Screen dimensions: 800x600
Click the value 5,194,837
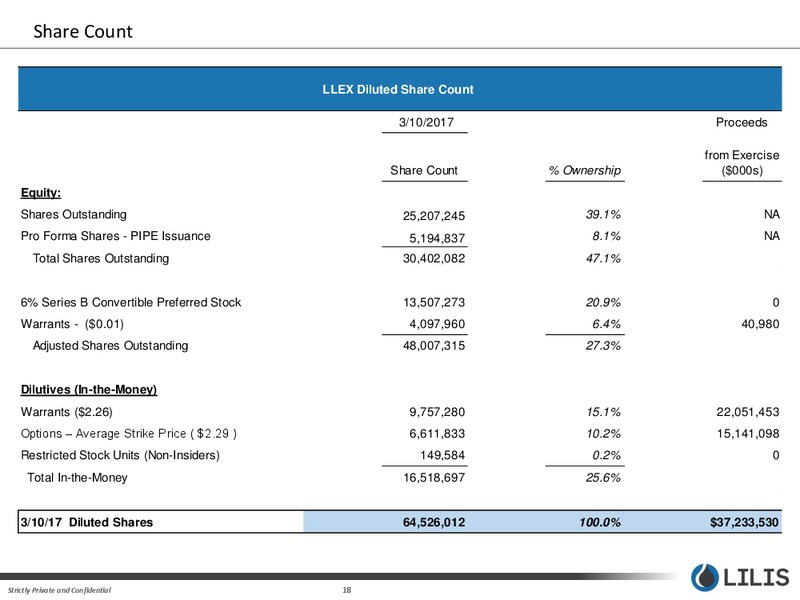(x=437, y=238)
